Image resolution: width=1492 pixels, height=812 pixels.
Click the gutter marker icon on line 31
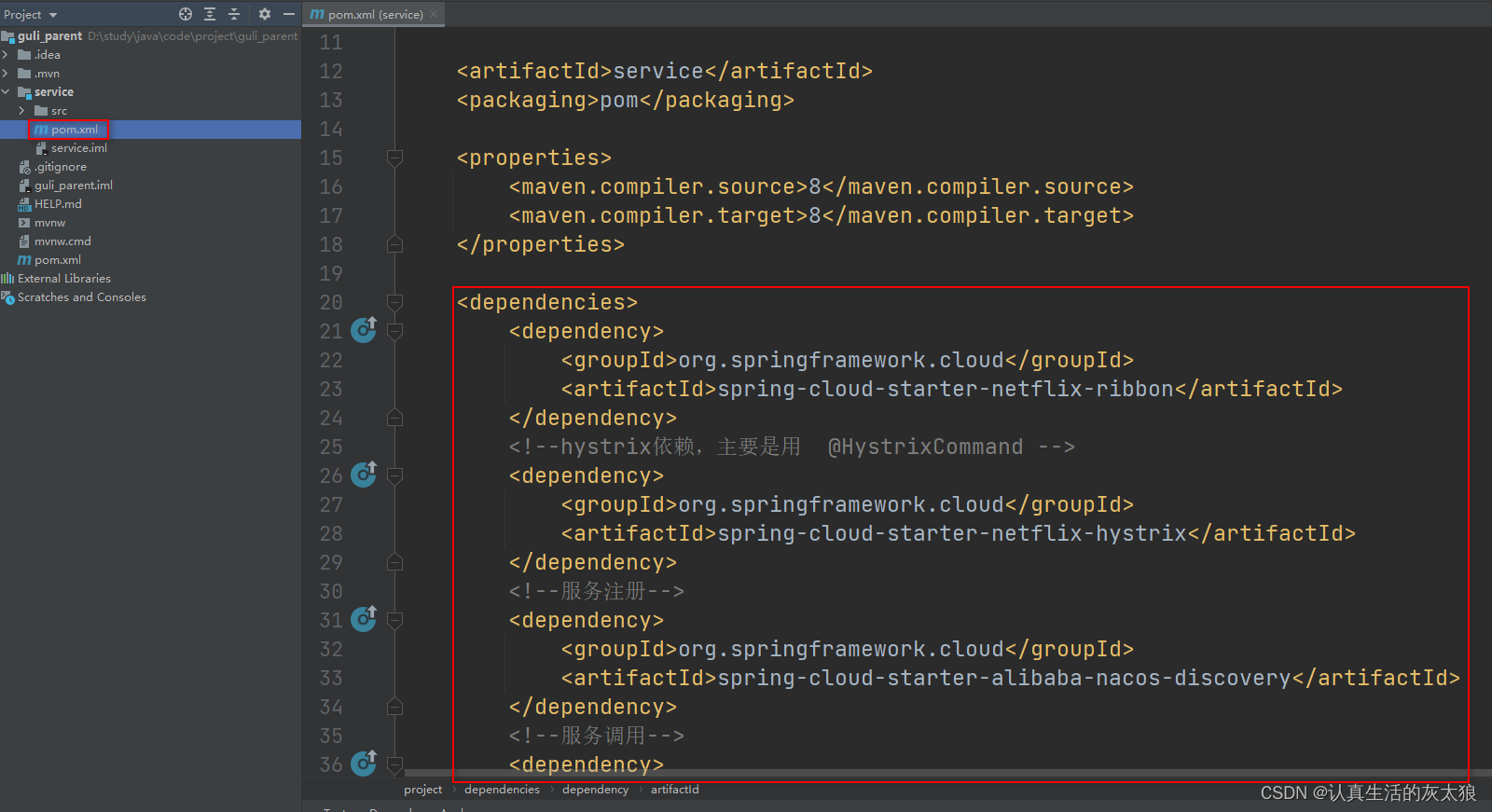364,619
